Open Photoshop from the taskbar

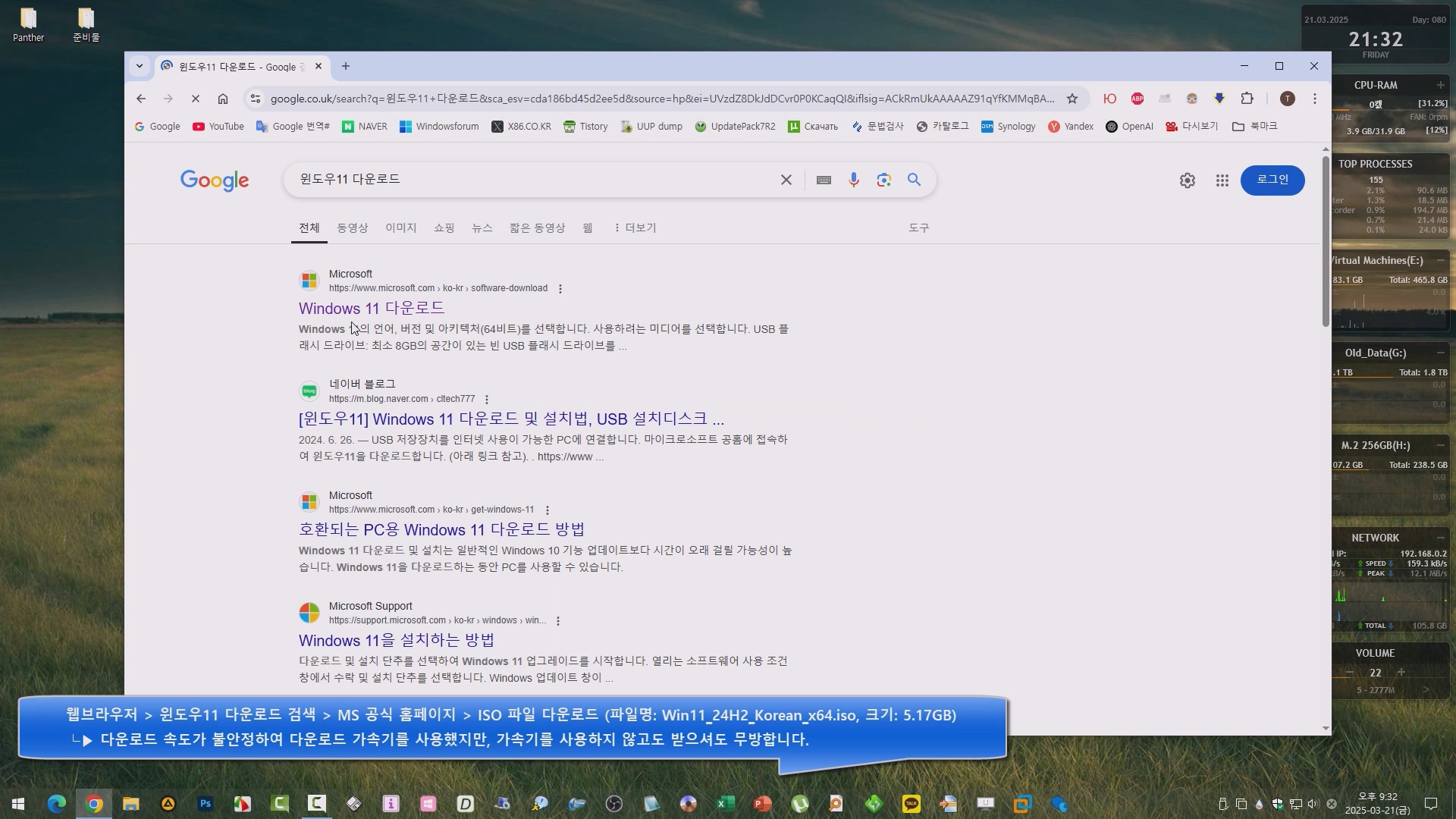click(205, 804)
